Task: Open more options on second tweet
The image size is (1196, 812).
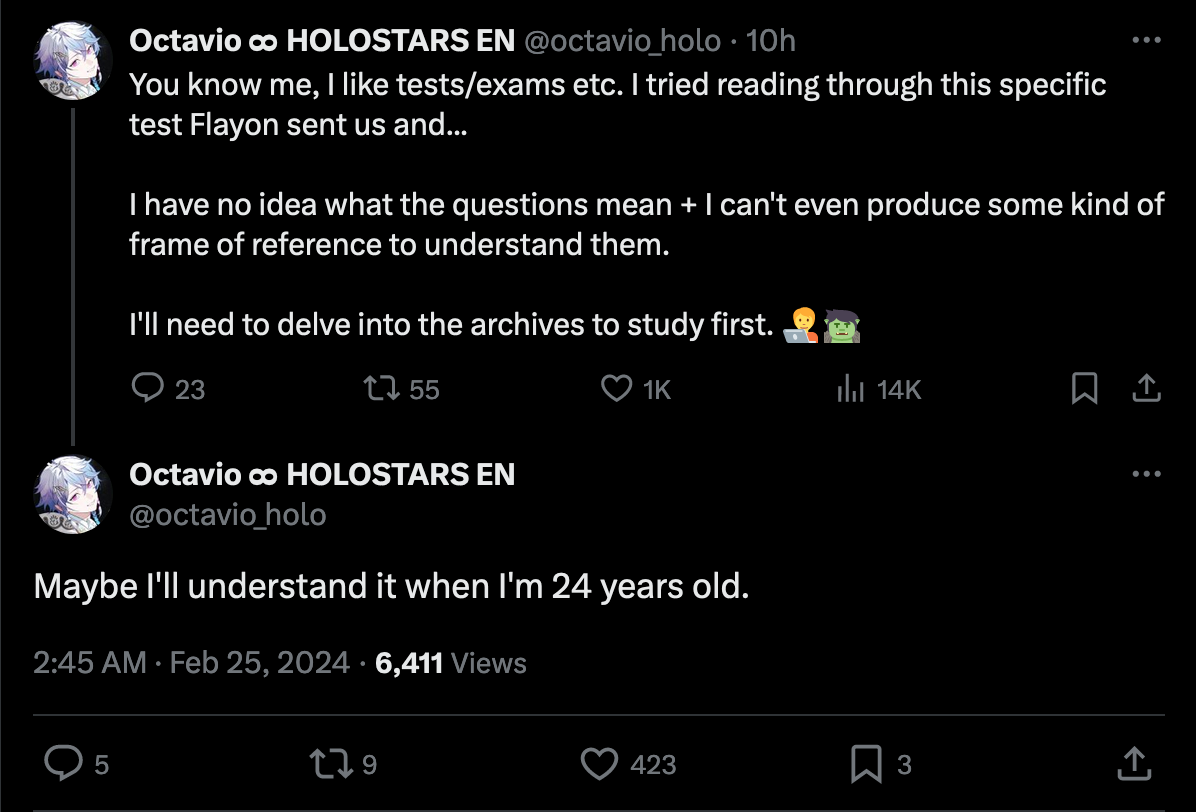Action: [1146, 473]
